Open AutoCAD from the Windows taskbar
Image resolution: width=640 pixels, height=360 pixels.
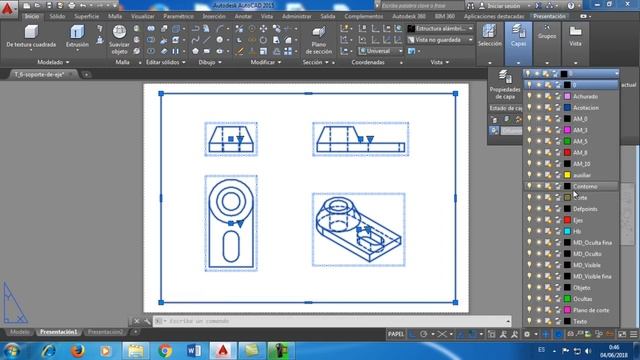(x=223, y=351)
